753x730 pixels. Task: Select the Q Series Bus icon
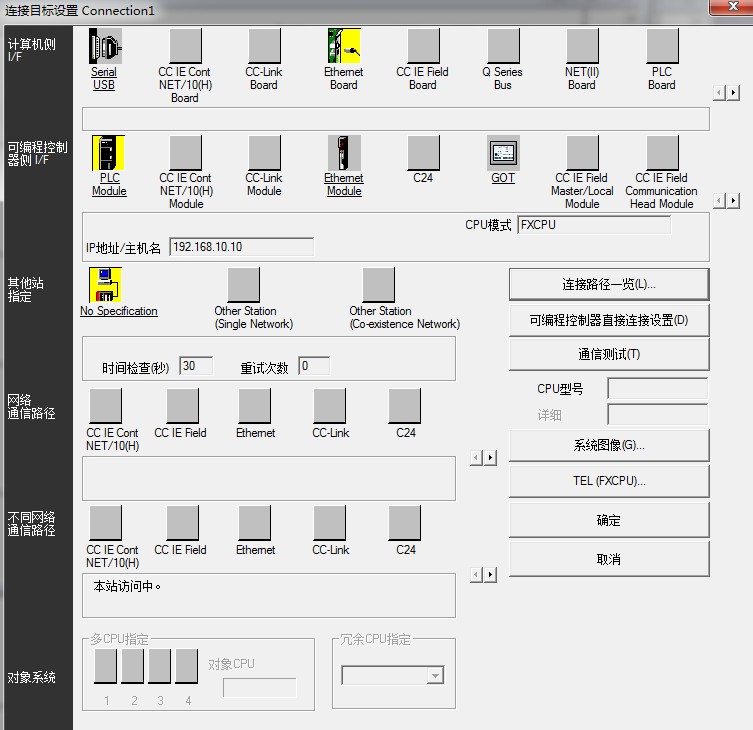click(x=503, y=46)
